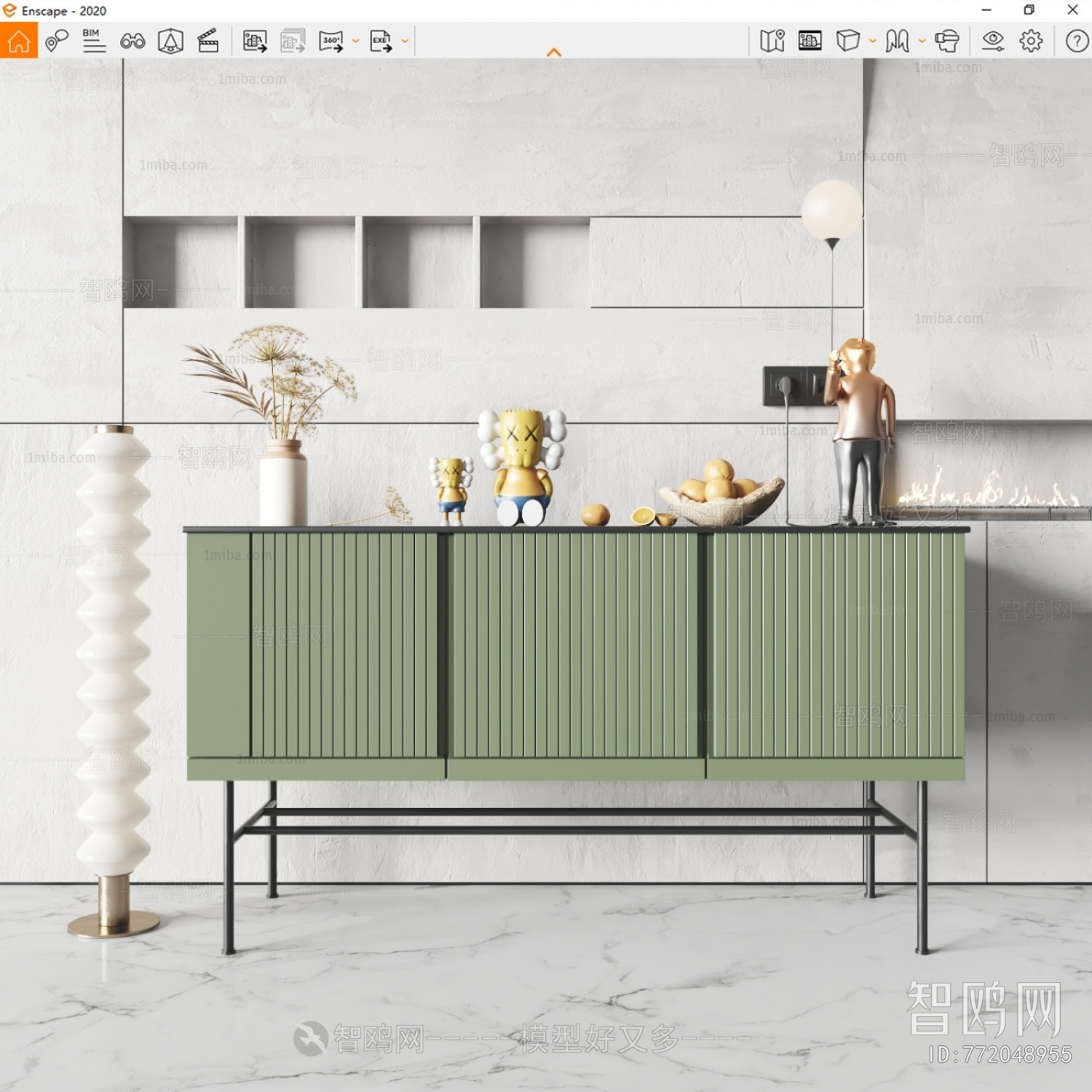Open the Help question mark icon
The image size is (1092, 1092).
(1077, 41)
